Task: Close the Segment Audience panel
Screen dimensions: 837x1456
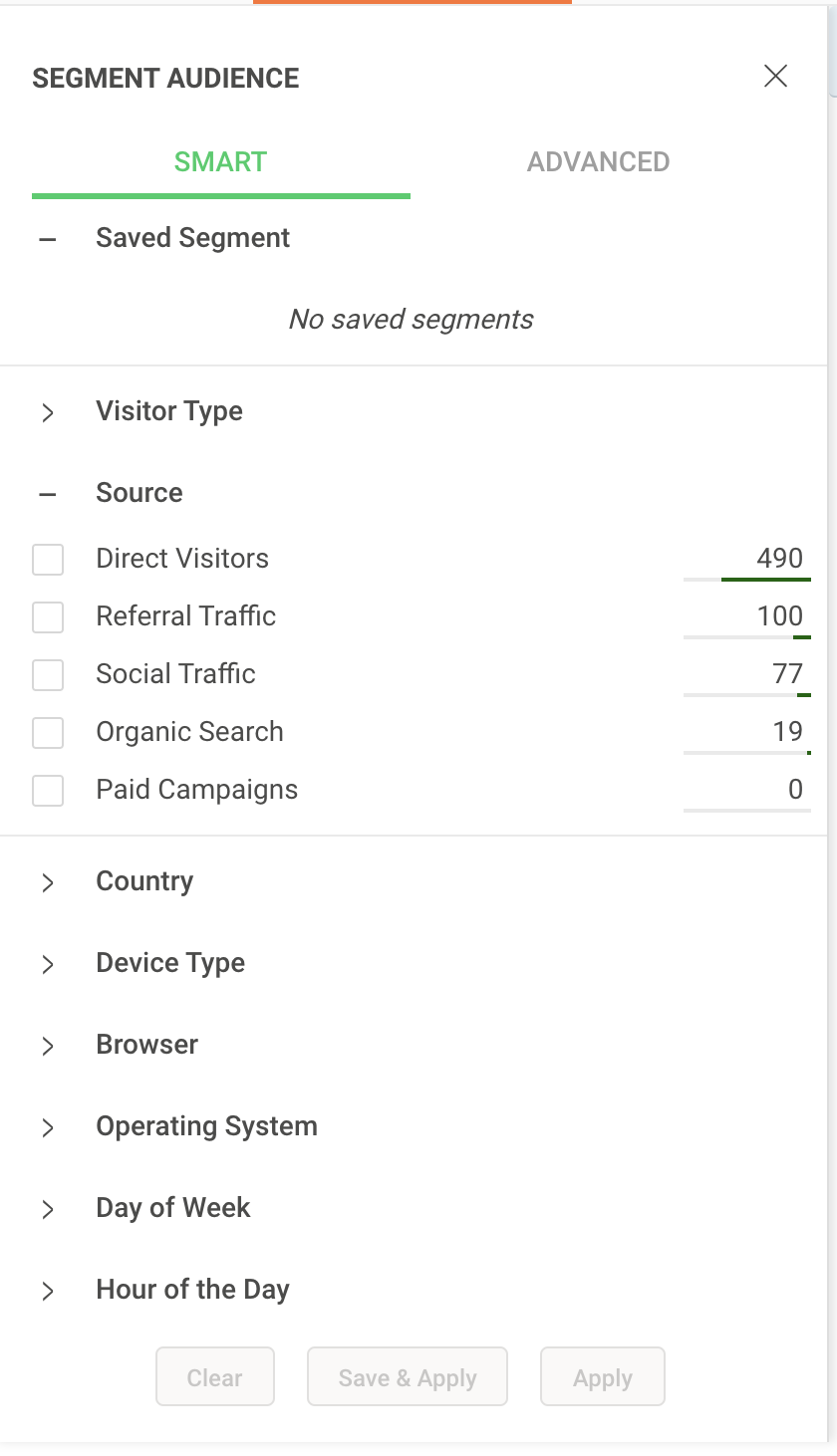Action: (x=775, y=77)
